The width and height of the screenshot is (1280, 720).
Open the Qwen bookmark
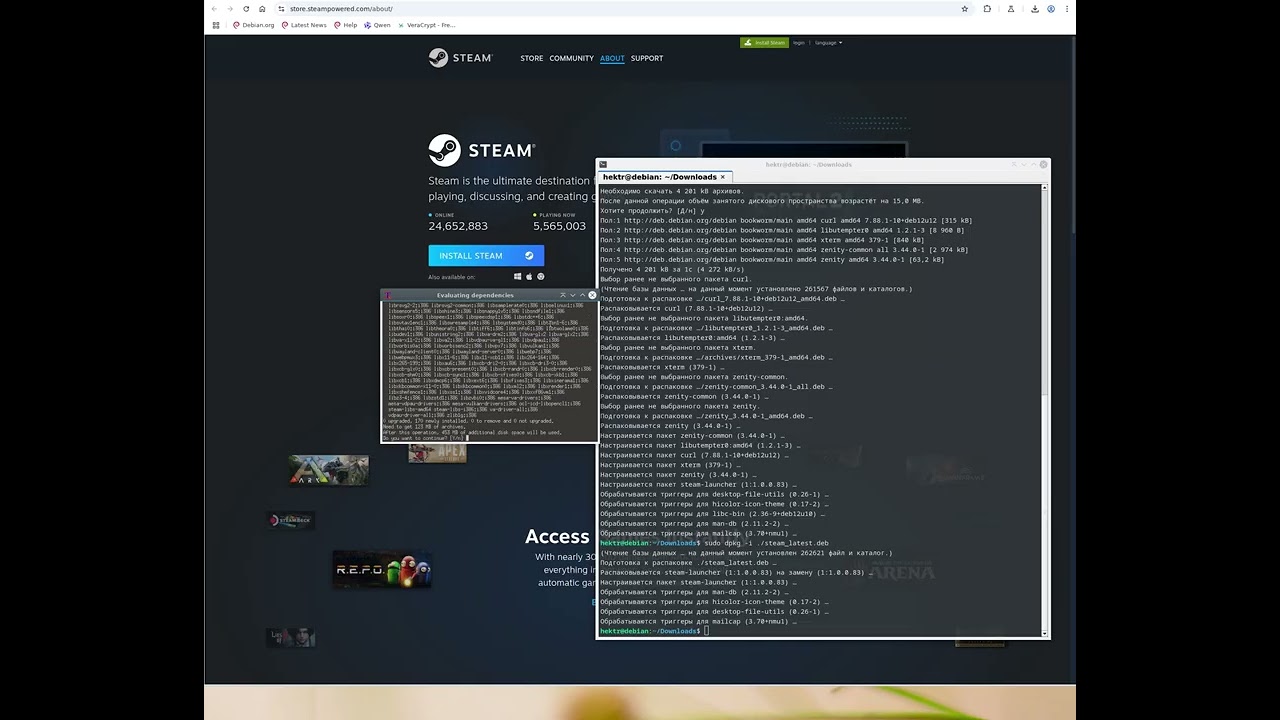pos(378,25)
